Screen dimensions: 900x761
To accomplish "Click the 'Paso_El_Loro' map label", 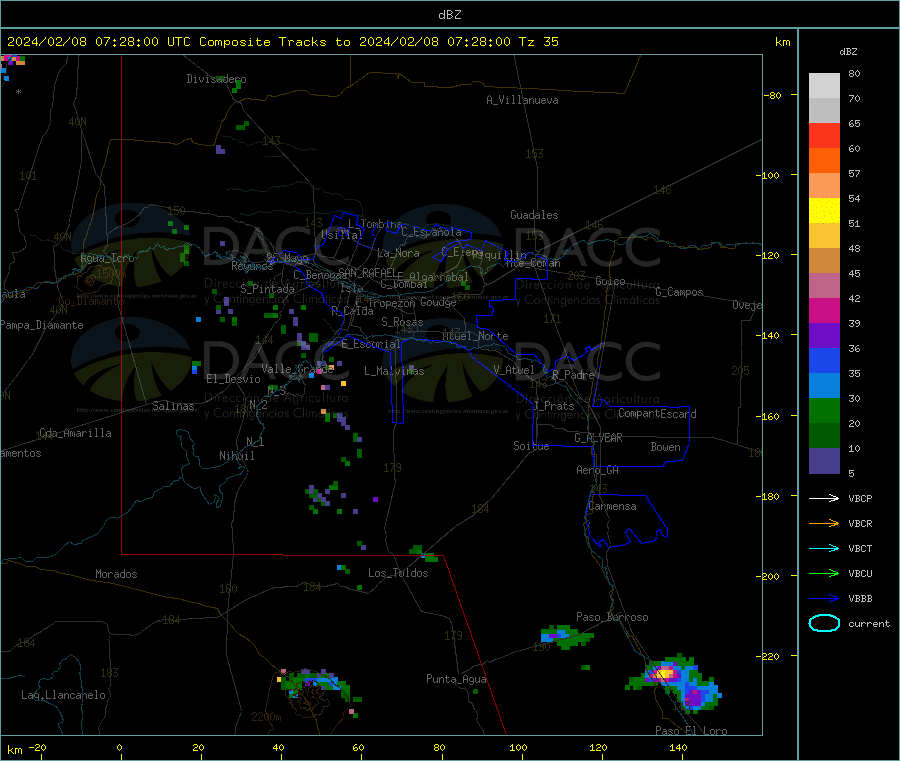I will coord(691,731).
